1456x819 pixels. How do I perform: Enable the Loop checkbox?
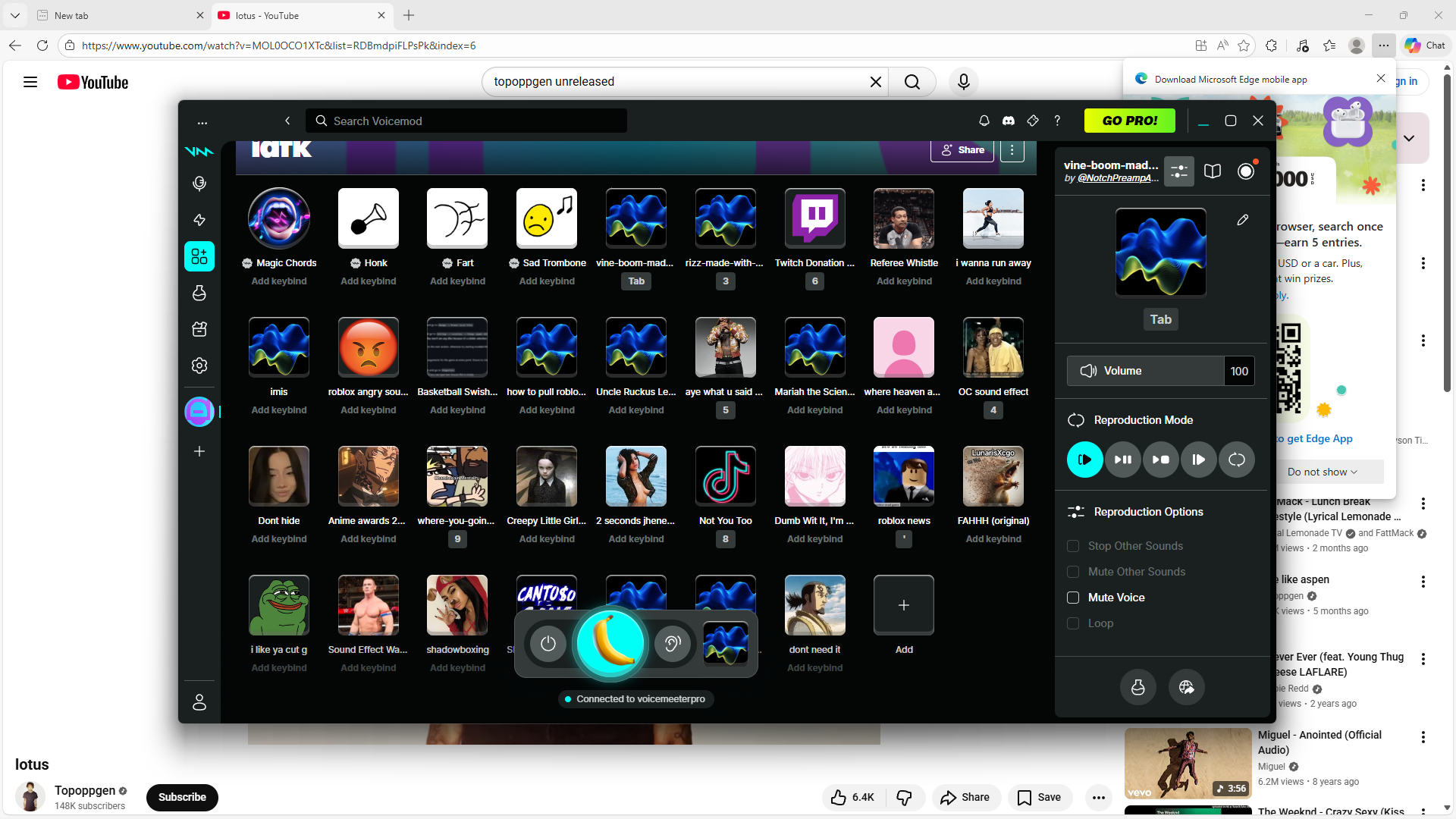point(1073,623)
